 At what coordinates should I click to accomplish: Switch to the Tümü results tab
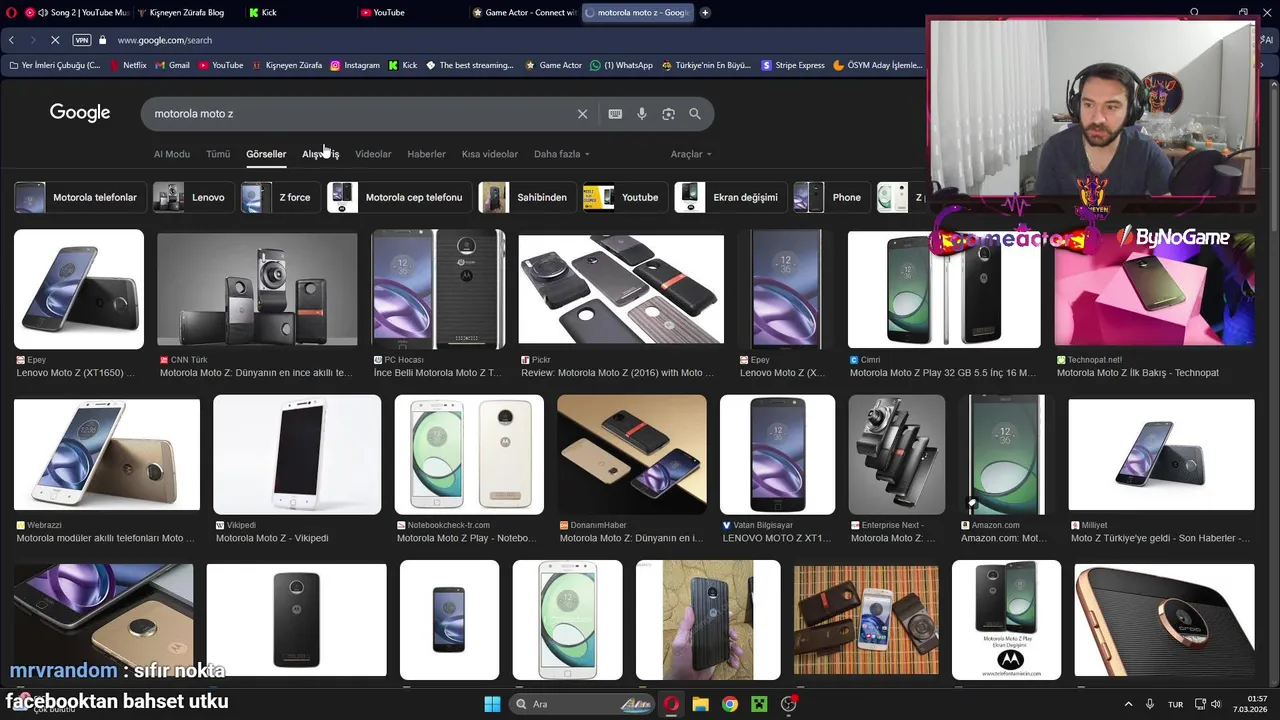coord(217,154)
